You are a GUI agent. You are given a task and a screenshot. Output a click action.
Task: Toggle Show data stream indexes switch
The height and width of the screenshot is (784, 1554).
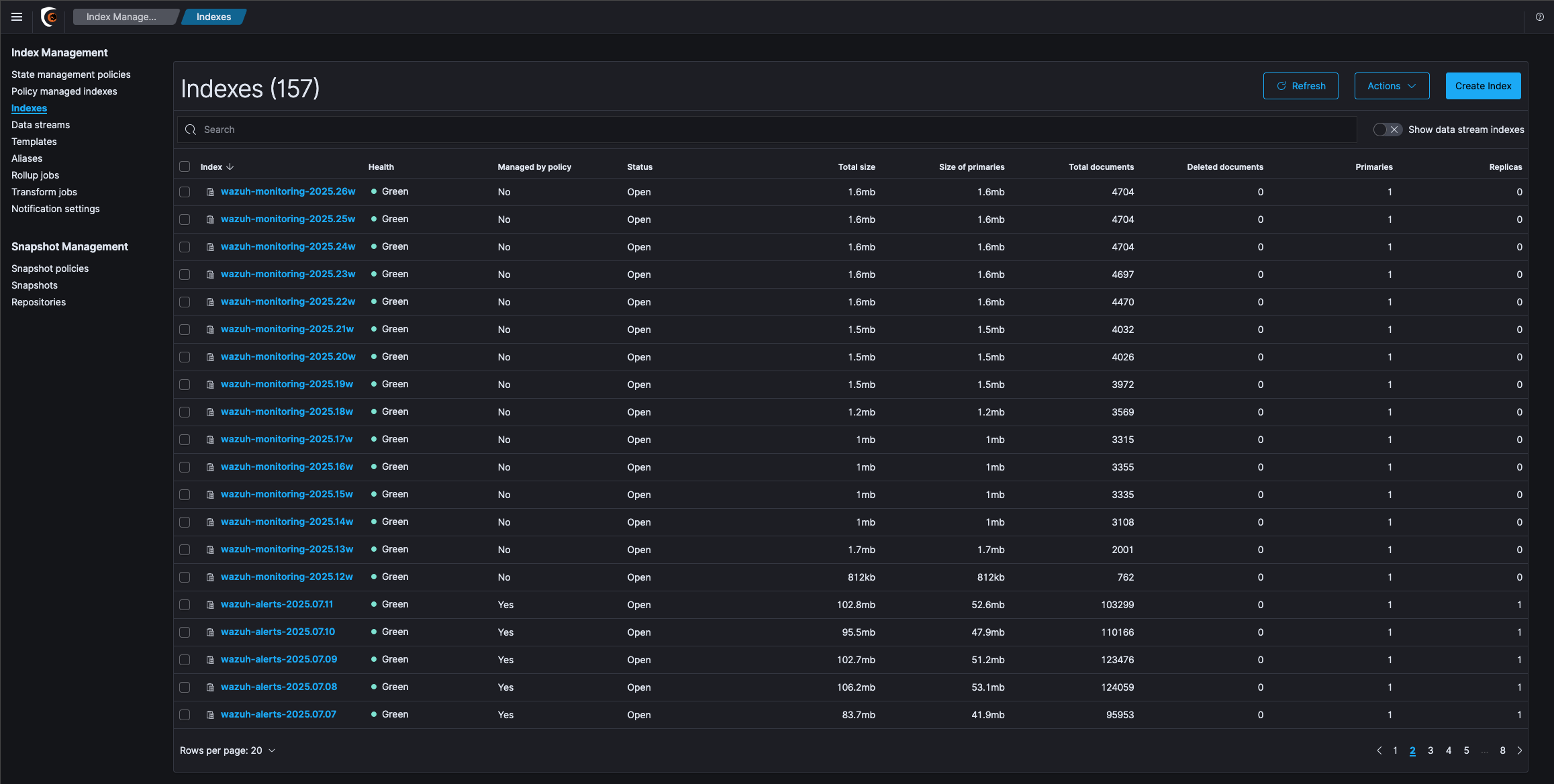tap(1387, 130)
